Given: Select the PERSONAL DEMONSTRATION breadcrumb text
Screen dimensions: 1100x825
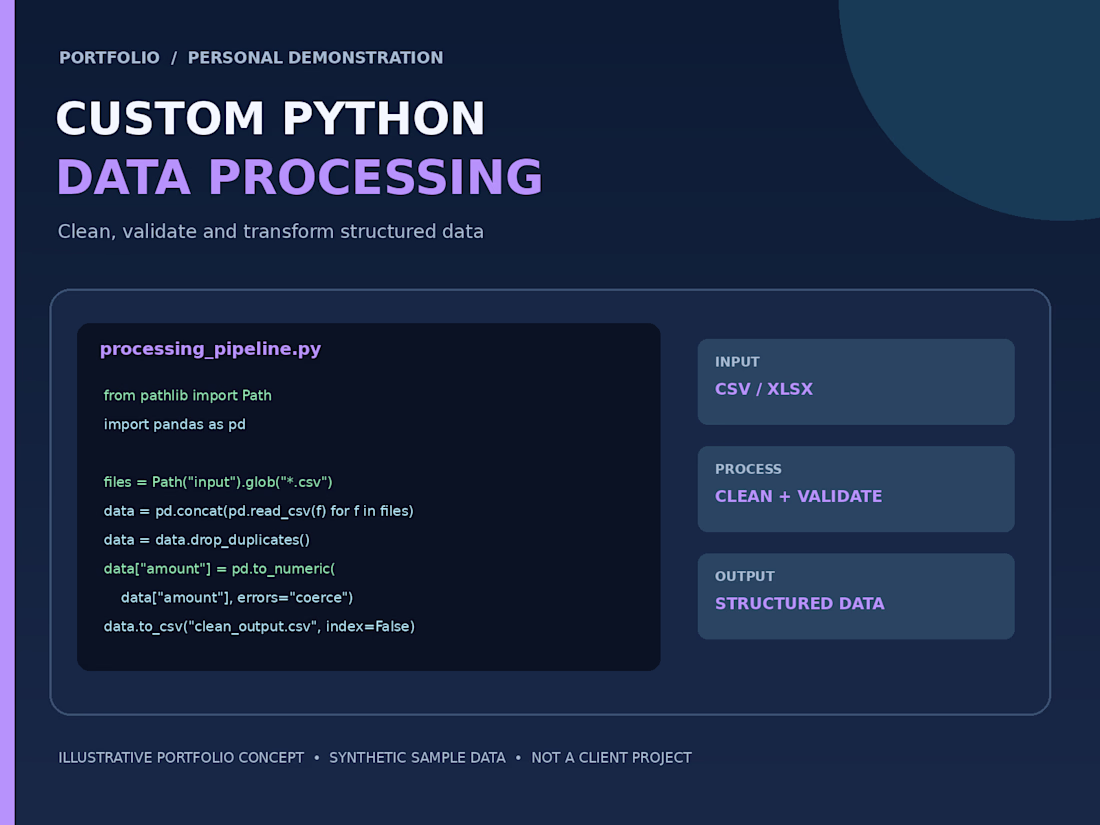Looking at the screenshot, I should (x=316, y=58).
